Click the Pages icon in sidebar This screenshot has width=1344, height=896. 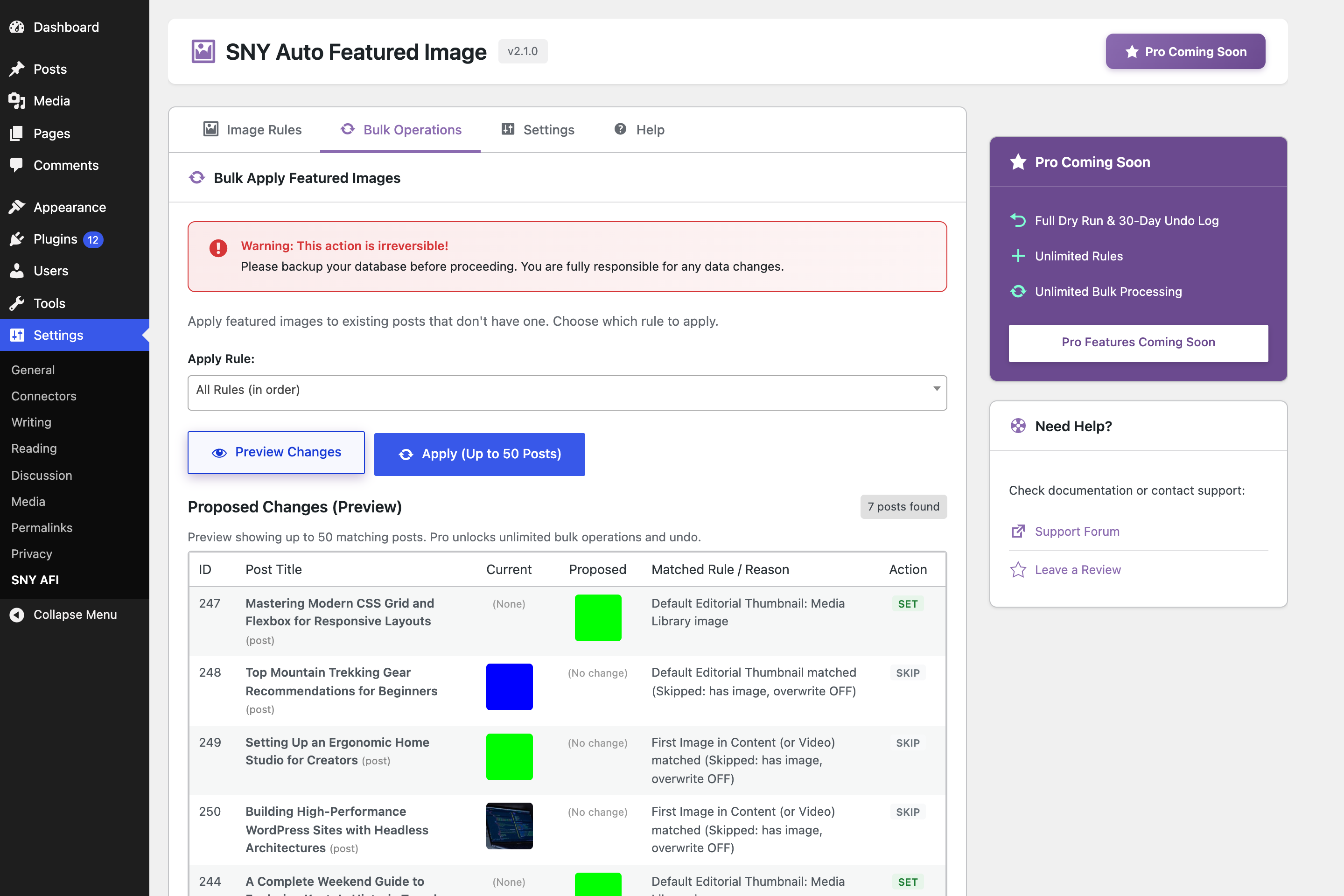(17, 133)
